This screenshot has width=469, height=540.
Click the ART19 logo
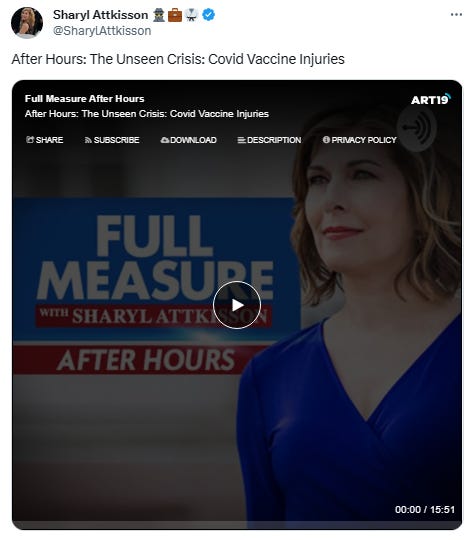click(430, 99)
